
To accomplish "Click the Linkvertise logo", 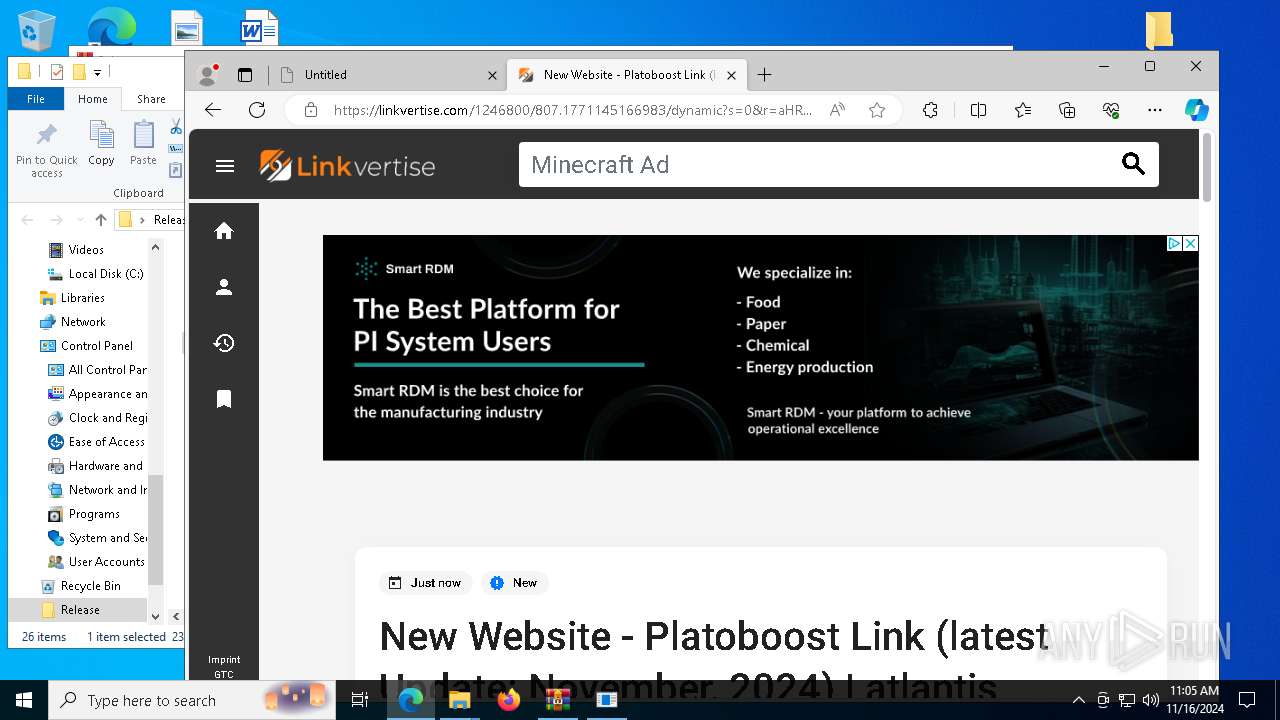I will pyautogui.click(x=347, y=166).
